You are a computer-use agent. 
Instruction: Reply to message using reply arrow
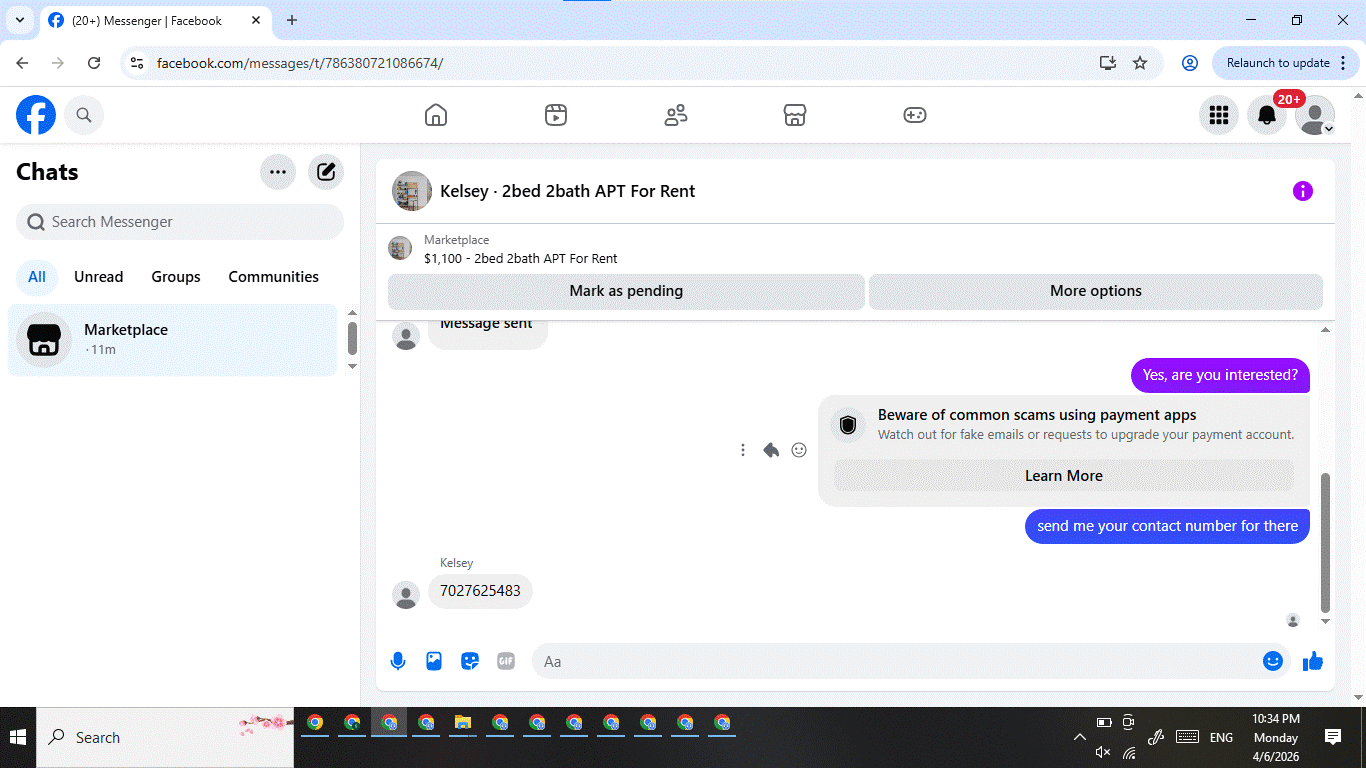(771, 450)
